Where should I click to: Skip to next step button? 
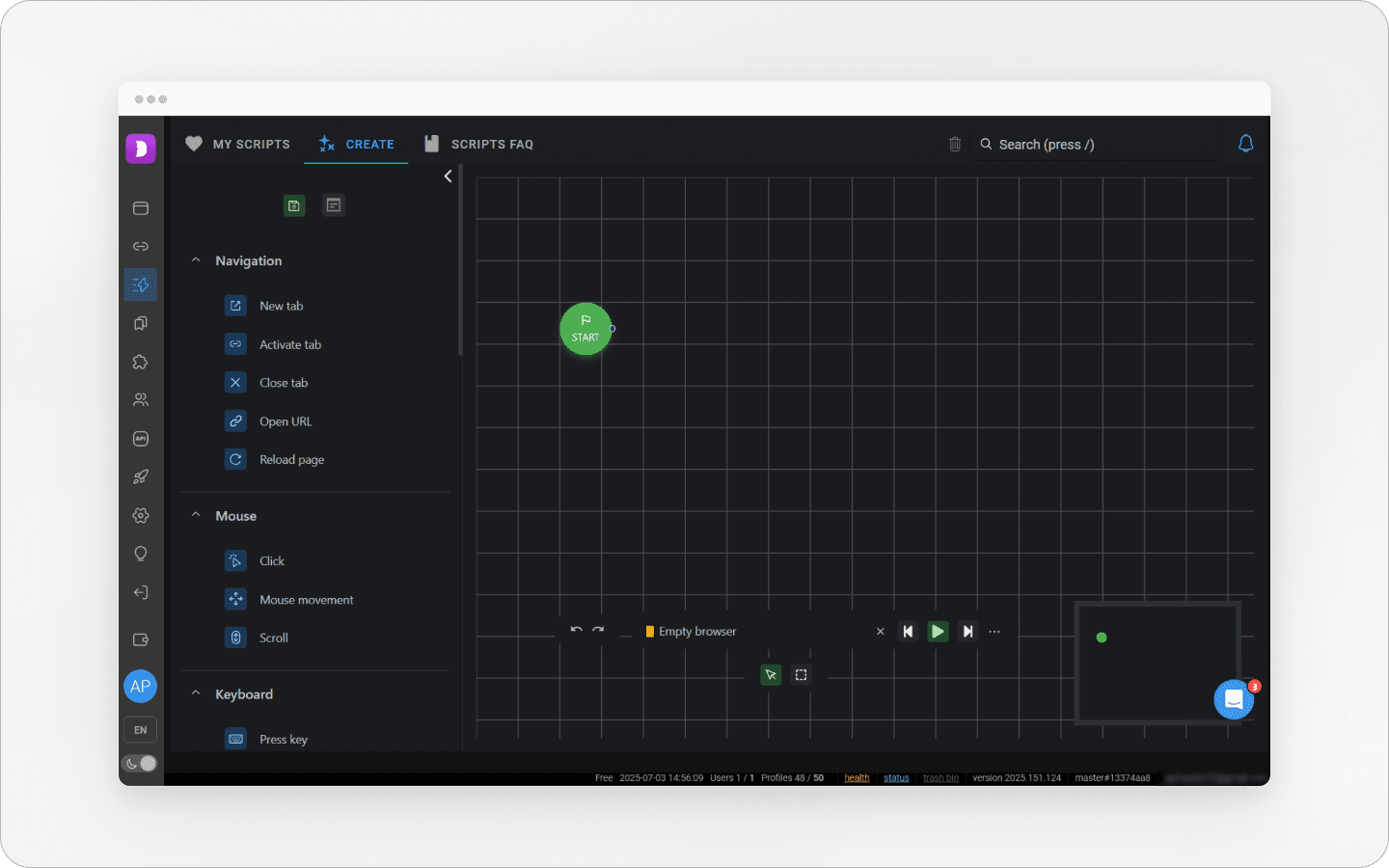coord(967,632)
